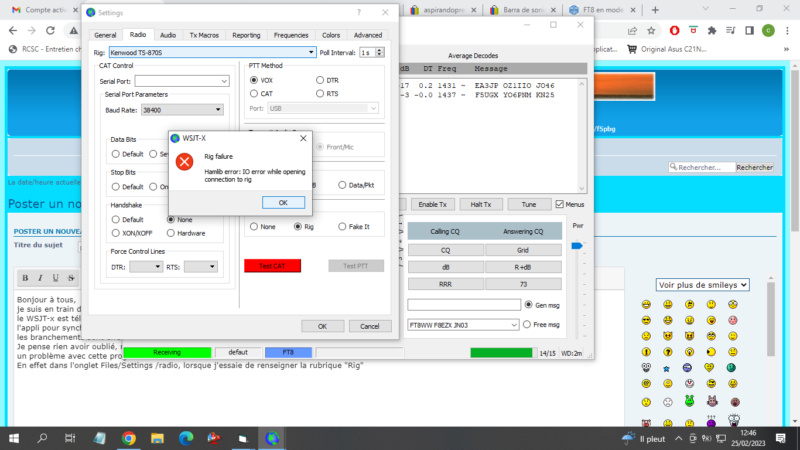Select None handshake option

tap(170, 219)
